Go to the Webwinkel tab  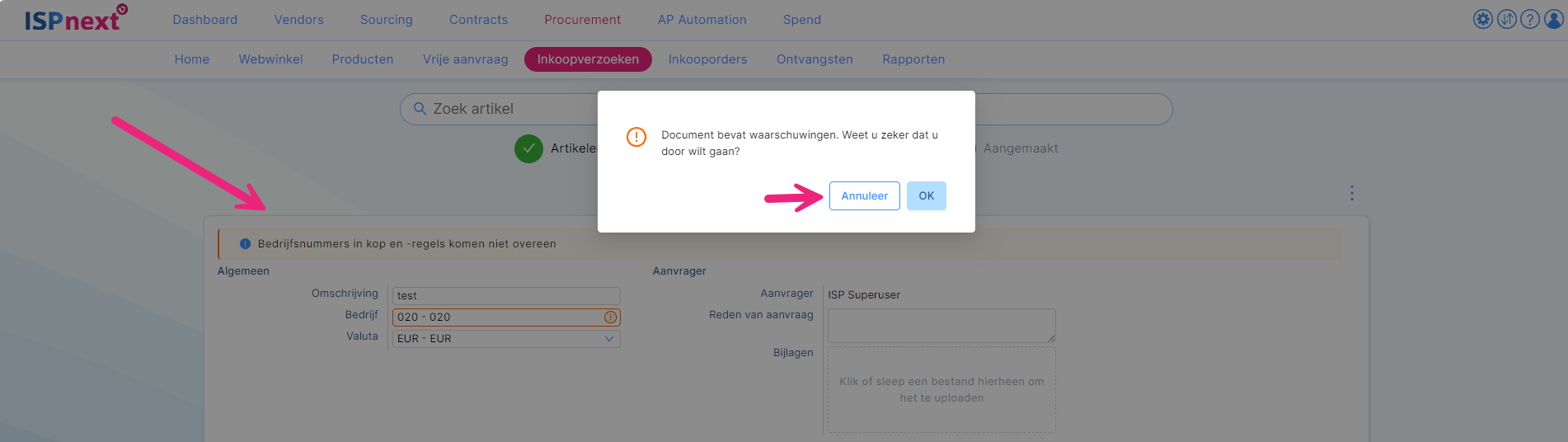coord(270,59)
